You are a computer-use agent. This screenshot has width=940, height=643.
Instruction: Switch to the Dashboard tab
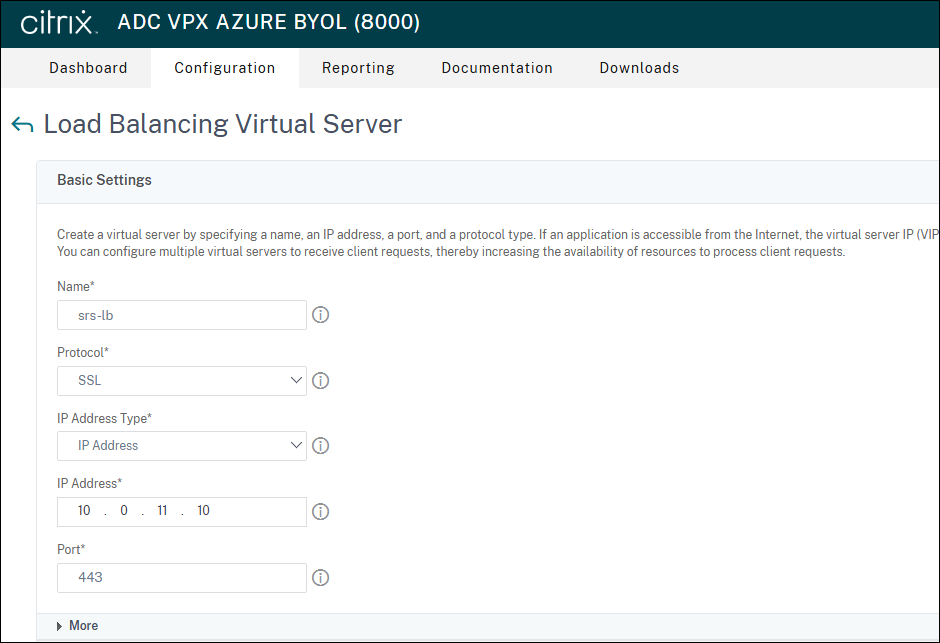pyautogui.click(x=88, y=68)
